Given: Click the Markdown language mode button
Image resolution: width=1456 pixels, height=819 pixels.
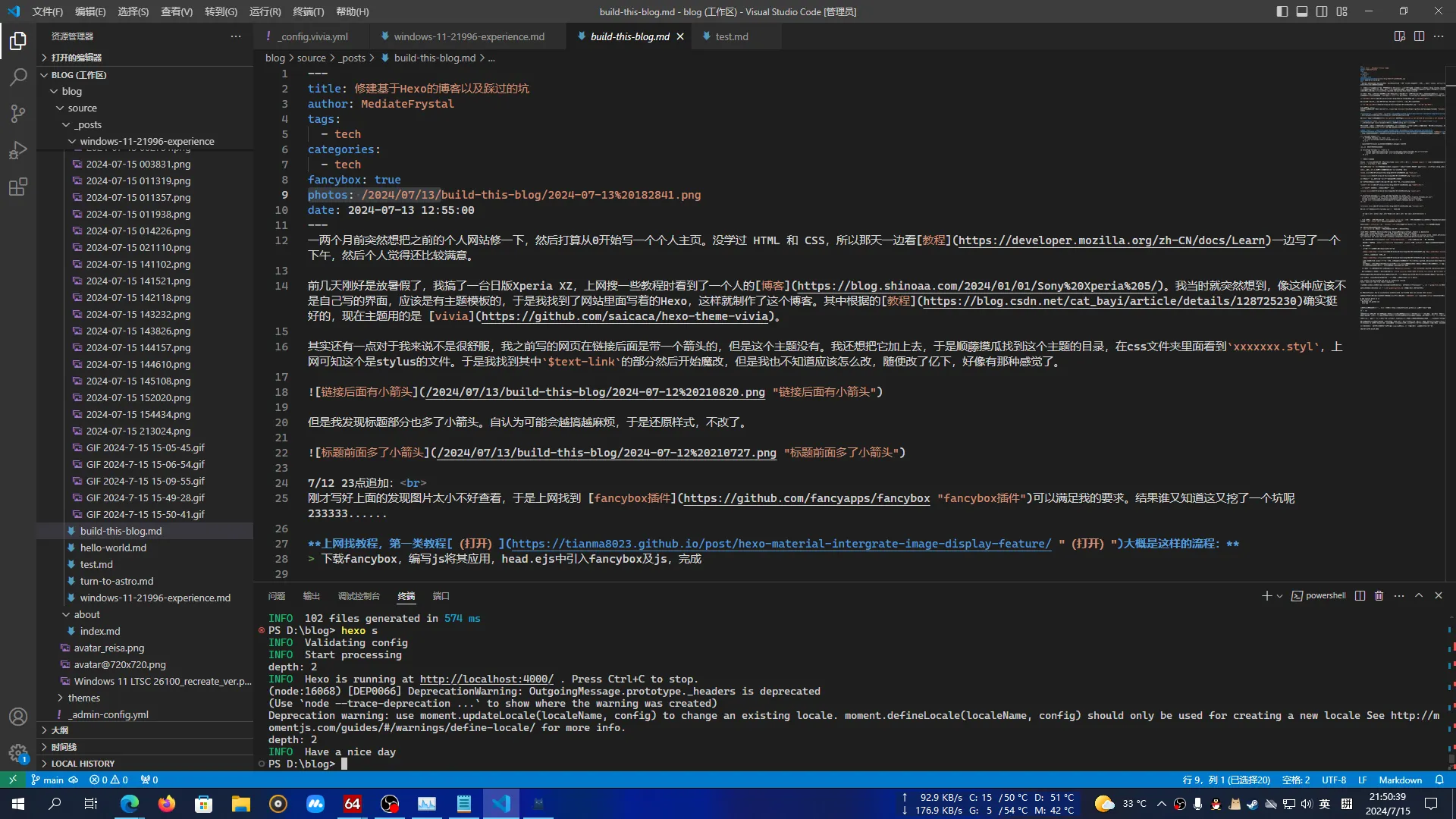Looking at the screenshot, I should tap(1400, 780).
